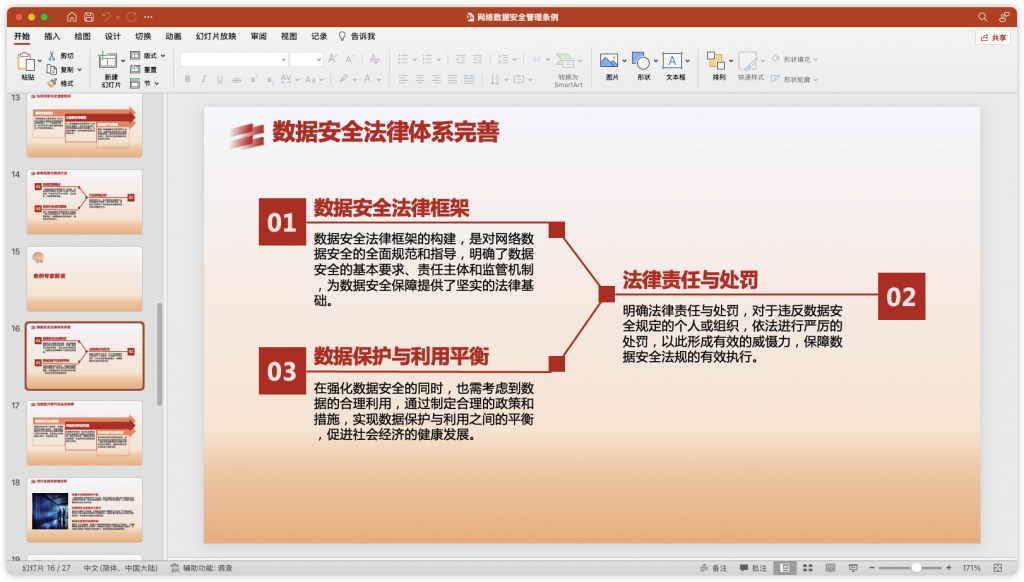Open the Shape Fill (形状填充) dropdown
1024x582 pixels.
pos(799,59)
